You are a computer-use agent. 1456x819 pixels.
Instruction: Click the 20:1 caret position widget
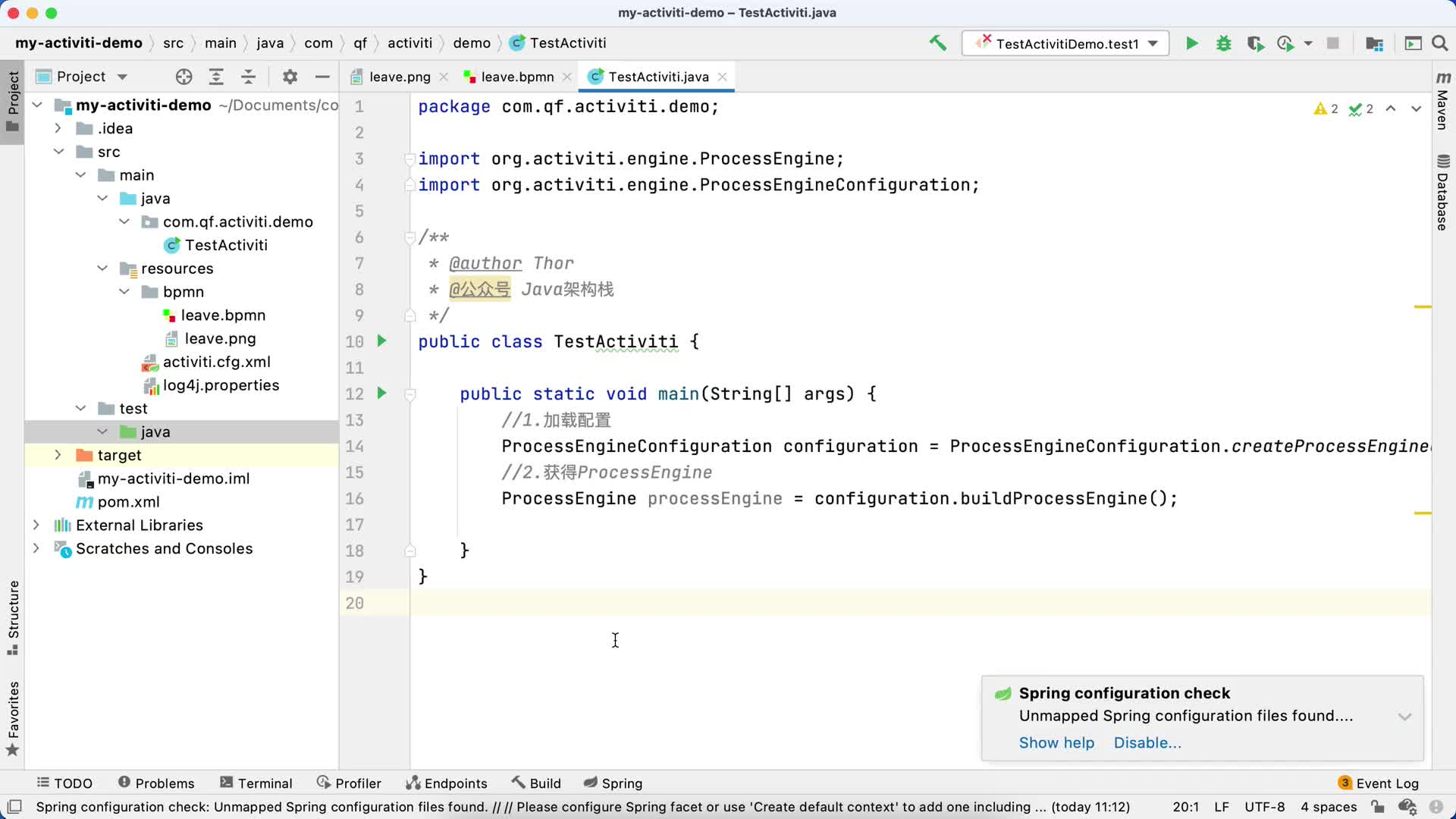click(x=1185, y=807)
